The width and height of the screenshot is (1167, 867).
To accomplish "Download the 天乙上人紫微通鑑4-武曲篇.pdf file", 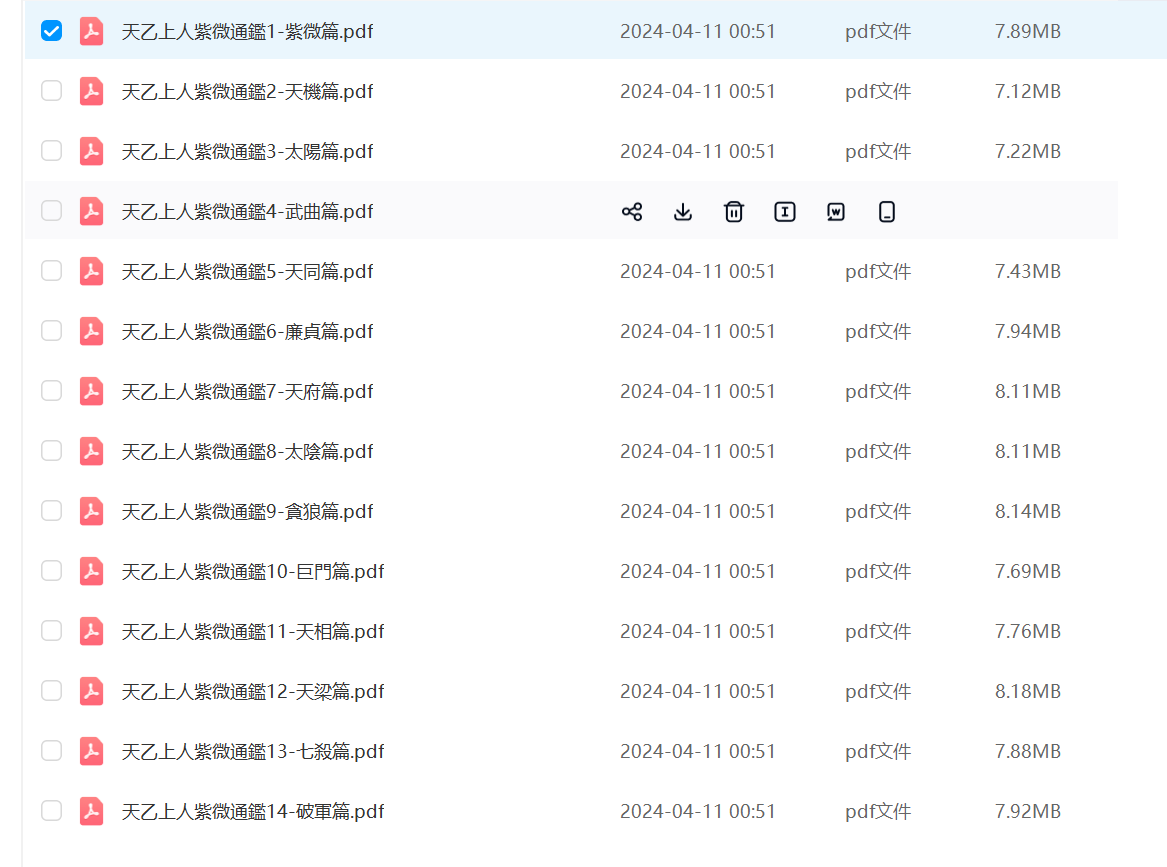I will click(x=683, y=211).
